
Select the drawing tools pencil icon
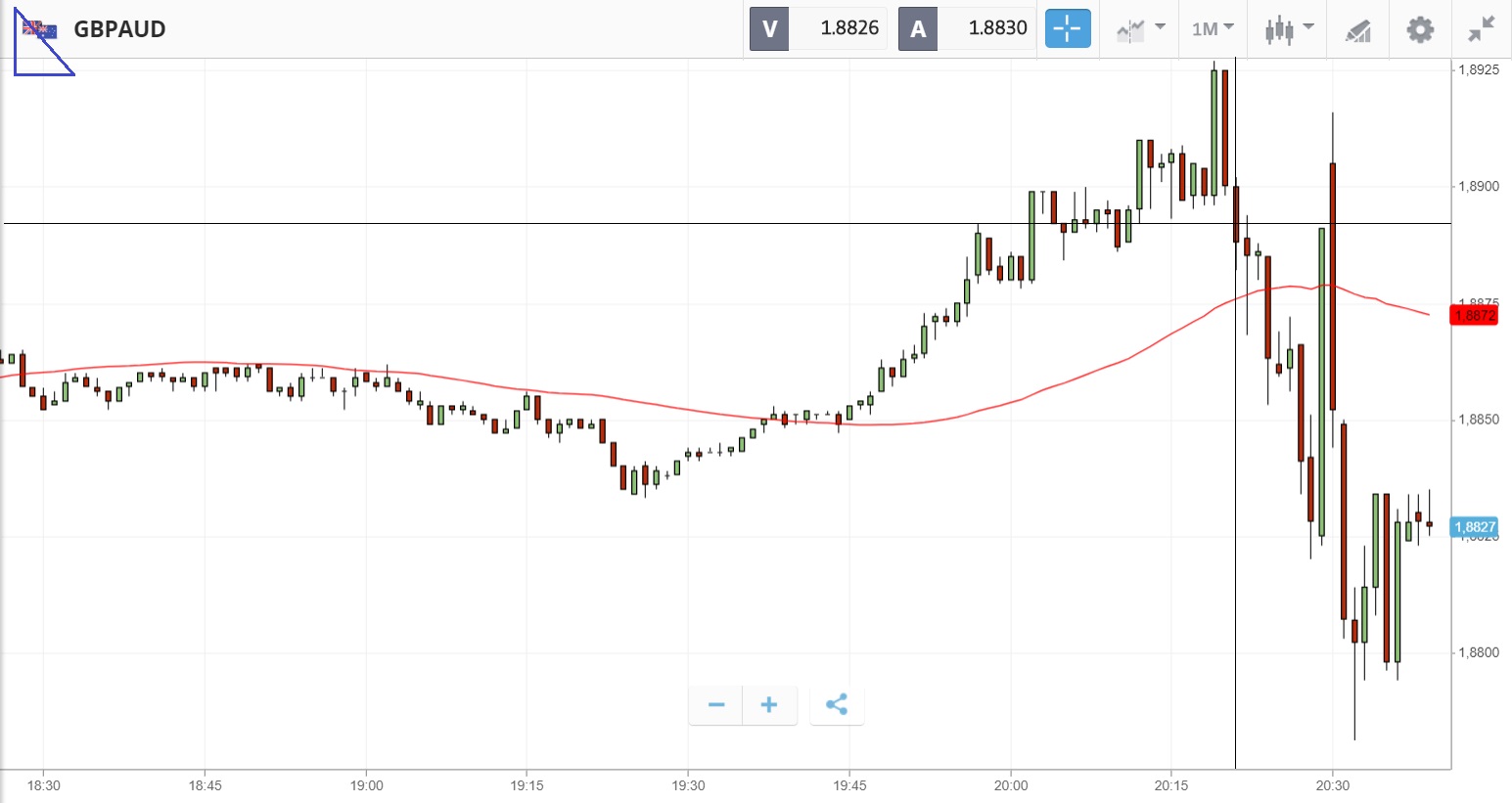[x=1357, y=30]
